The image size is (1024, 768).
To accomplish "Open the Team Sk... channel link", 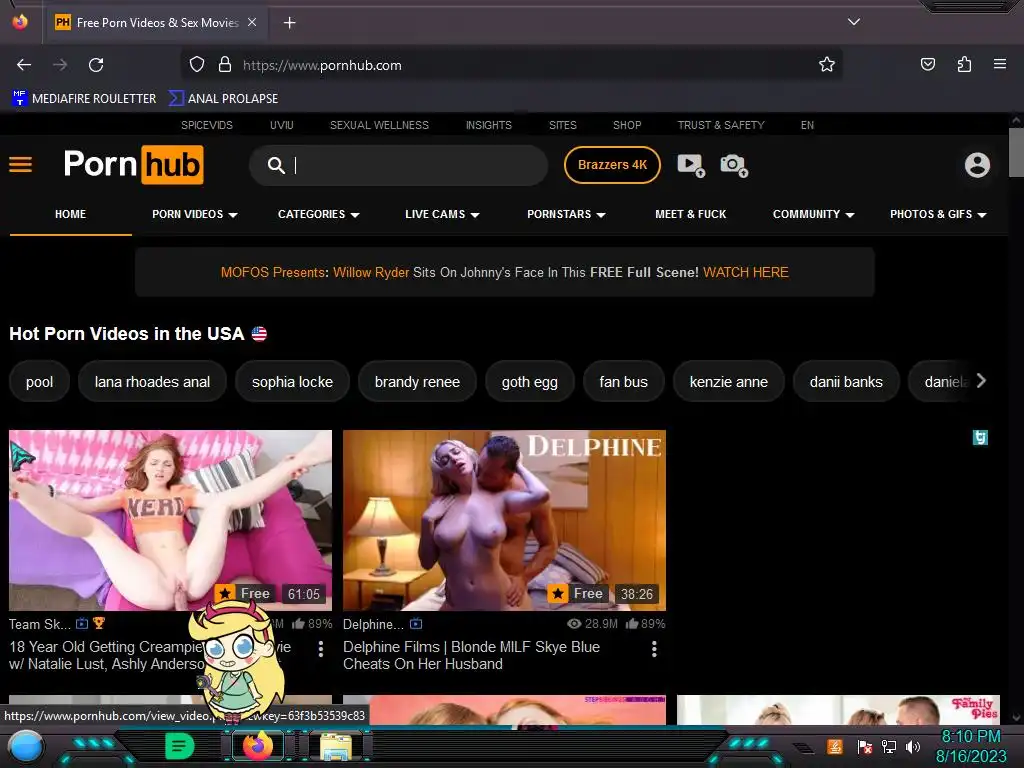I will coord(39,624).
